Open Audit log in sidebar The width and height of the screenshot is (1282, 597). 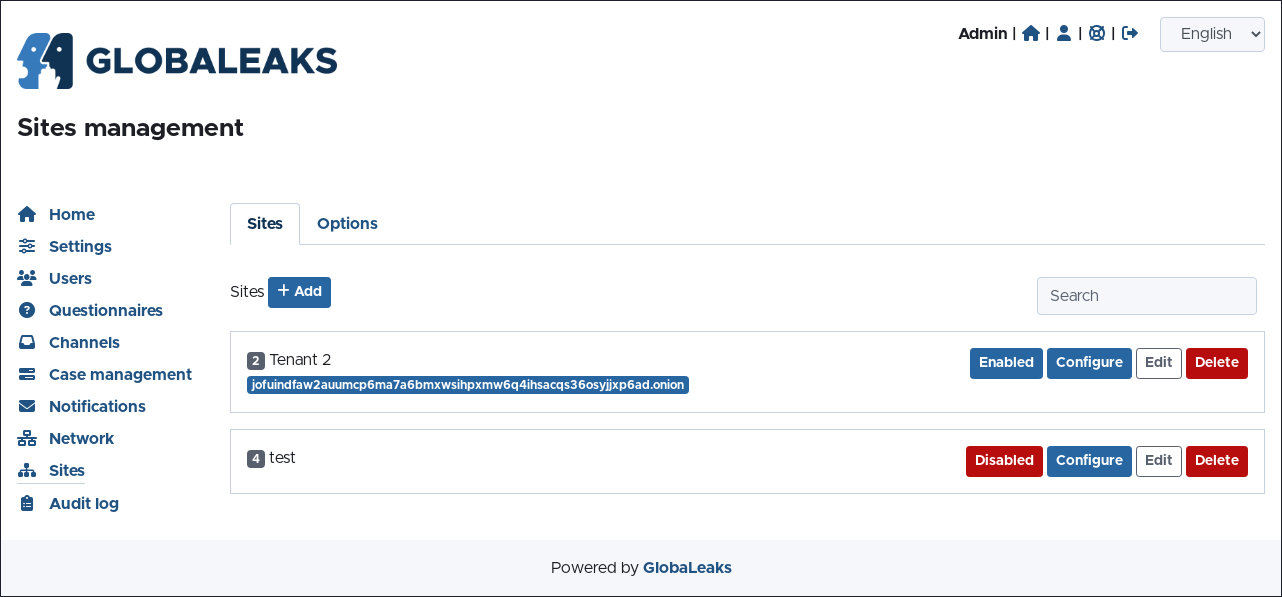84,503
